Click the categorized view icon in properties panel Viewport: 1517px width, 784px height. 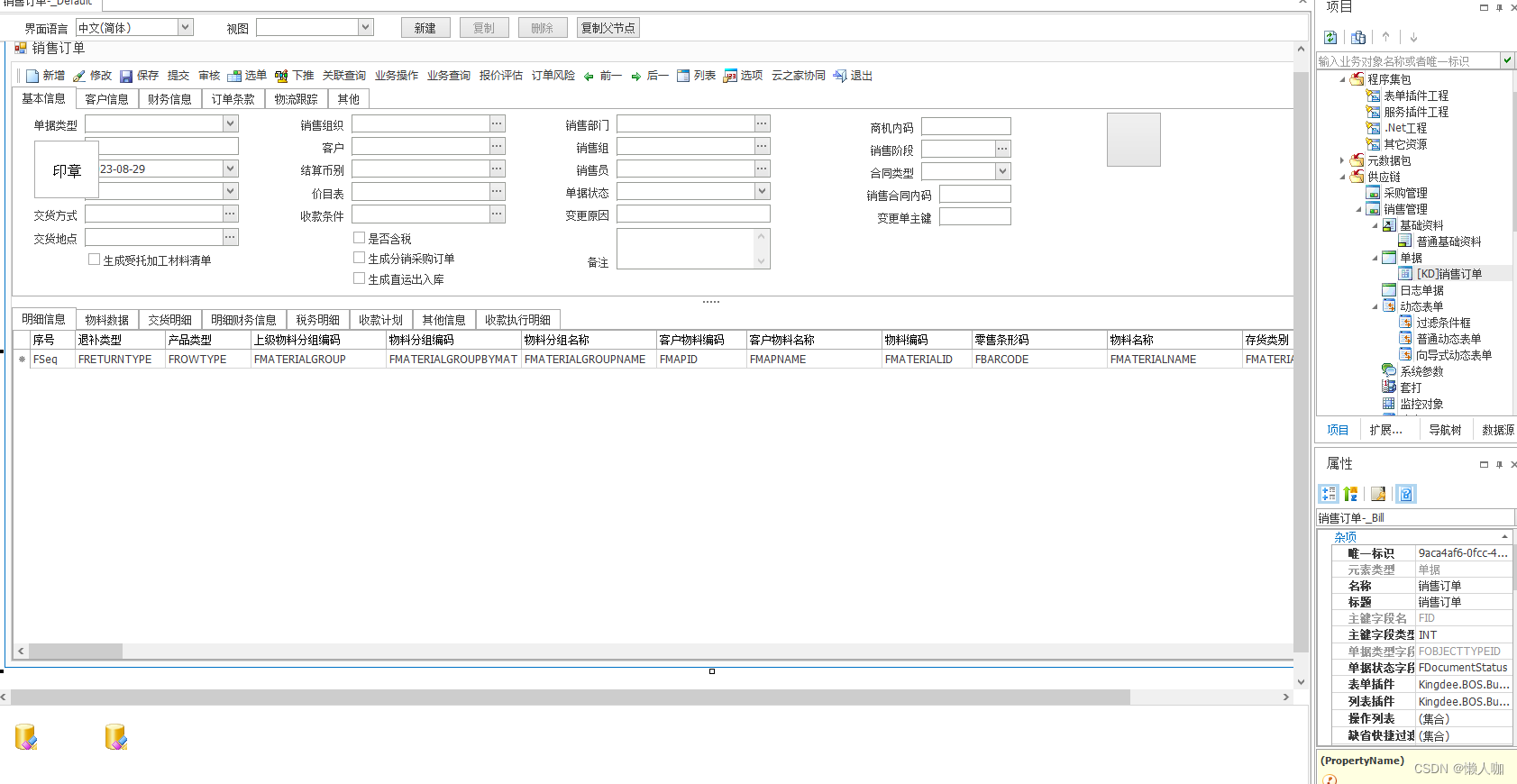click(x=1329, y=494)
